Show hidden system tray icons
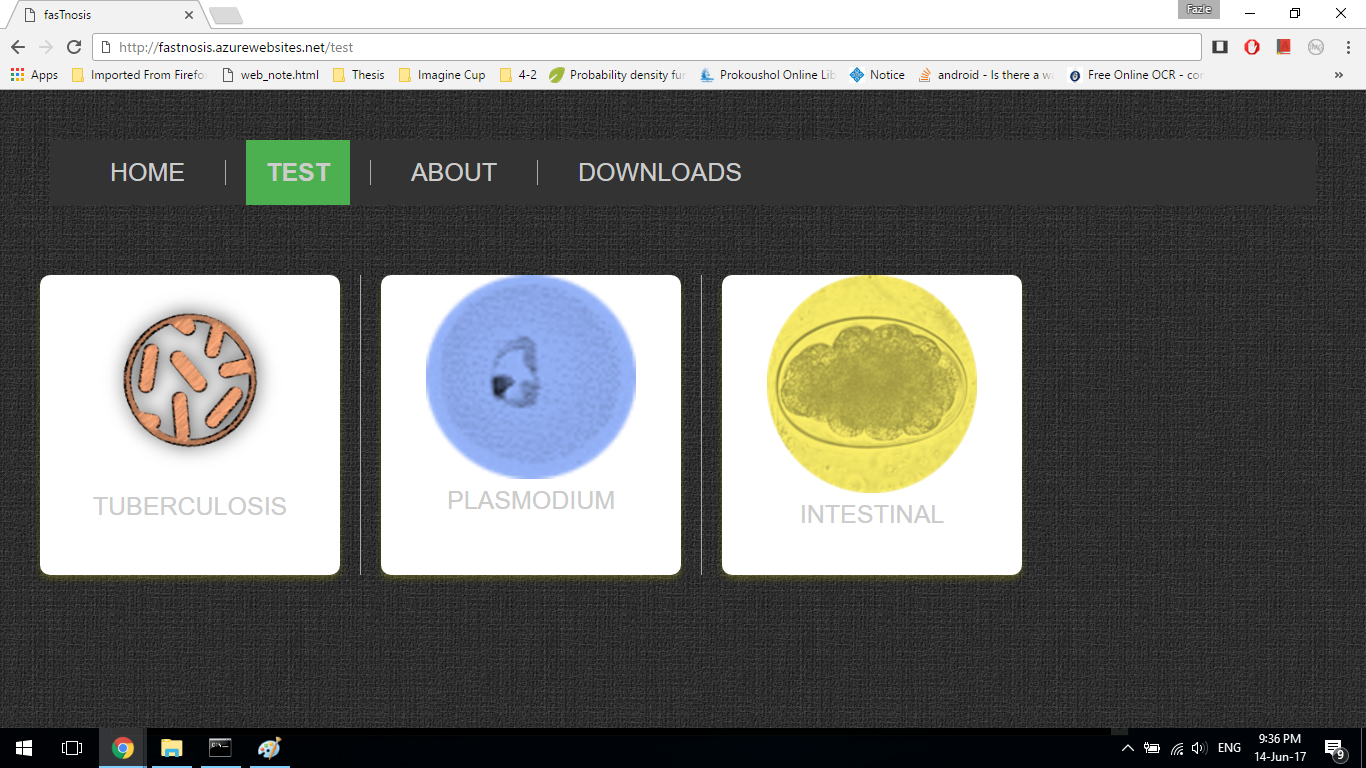The height and width of the screenshot is (768, 1366). click(1127, 748)
